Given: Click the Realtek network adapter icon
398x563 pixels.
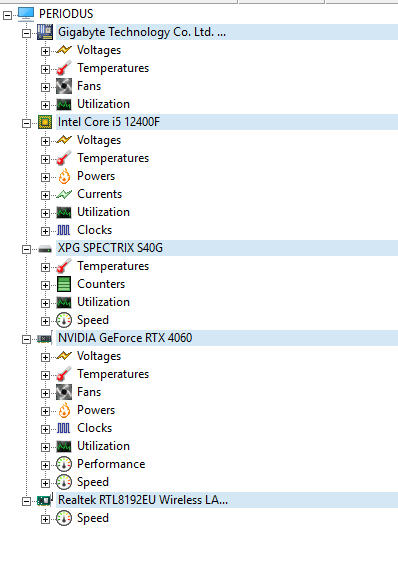Looking at the screenshot, I should [x=45, y=500].
